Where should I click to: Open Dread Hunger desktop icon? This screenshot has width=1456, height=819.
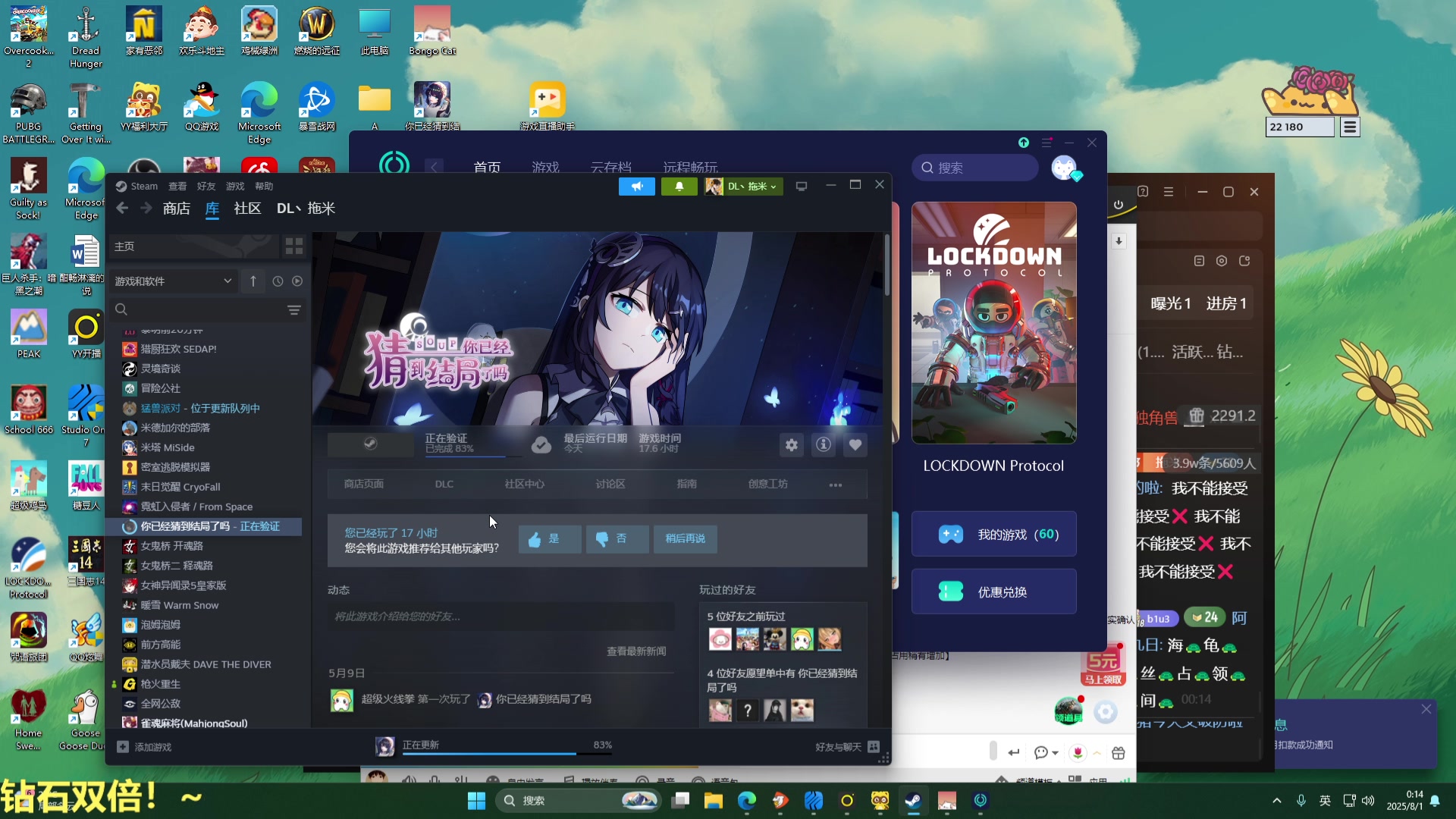[x=86, y=36]
